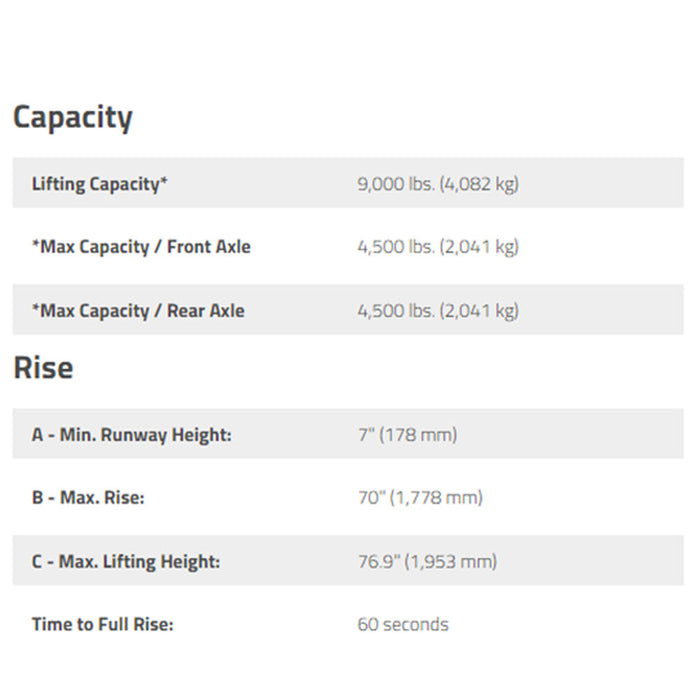This screenshot has height=700, width=700.
Task: Click the 60 seconds value
Action: 403,625
